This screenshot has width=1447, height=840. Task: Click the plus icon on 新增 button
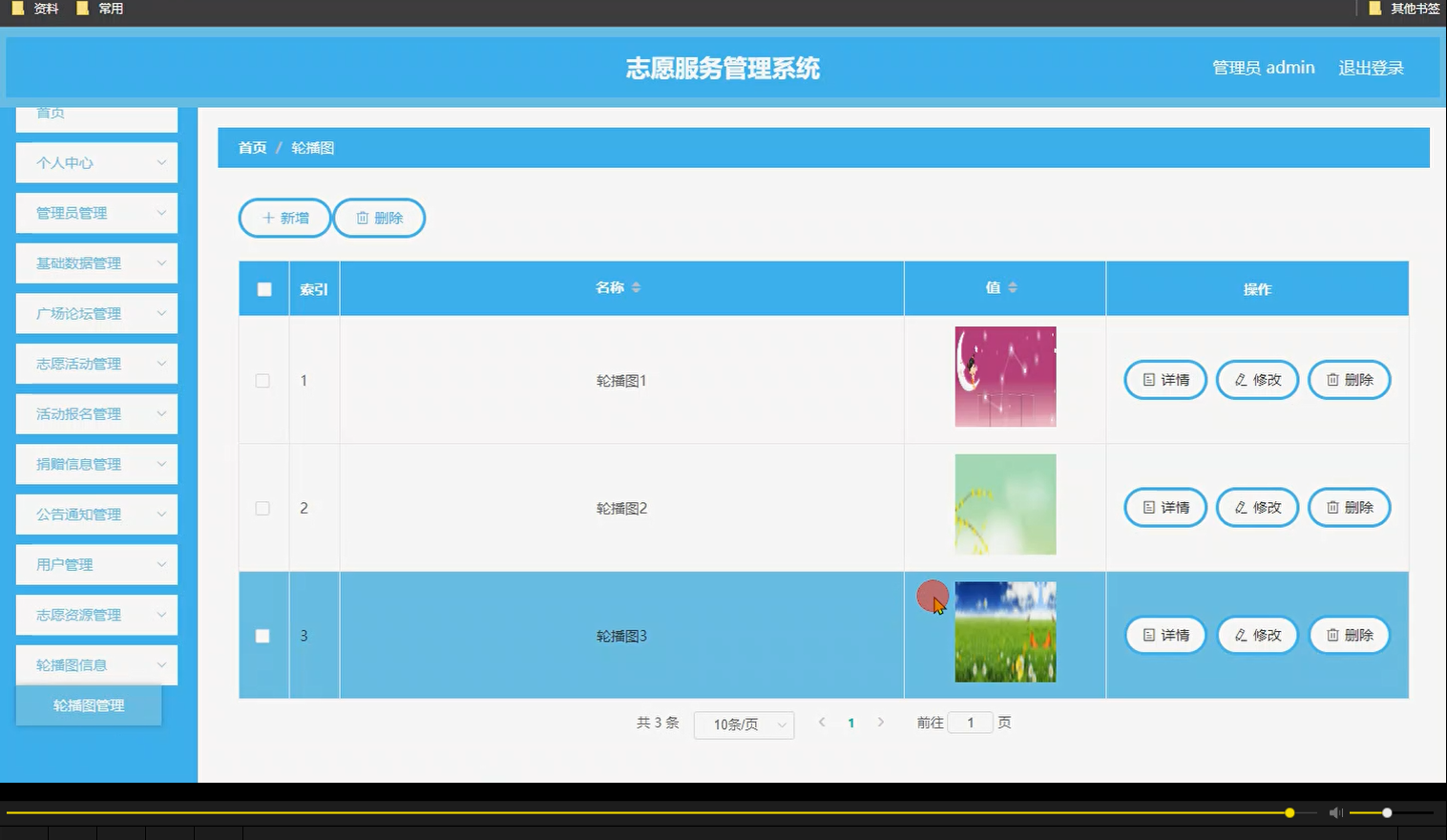pyautogui.click(x=268, y=218)
